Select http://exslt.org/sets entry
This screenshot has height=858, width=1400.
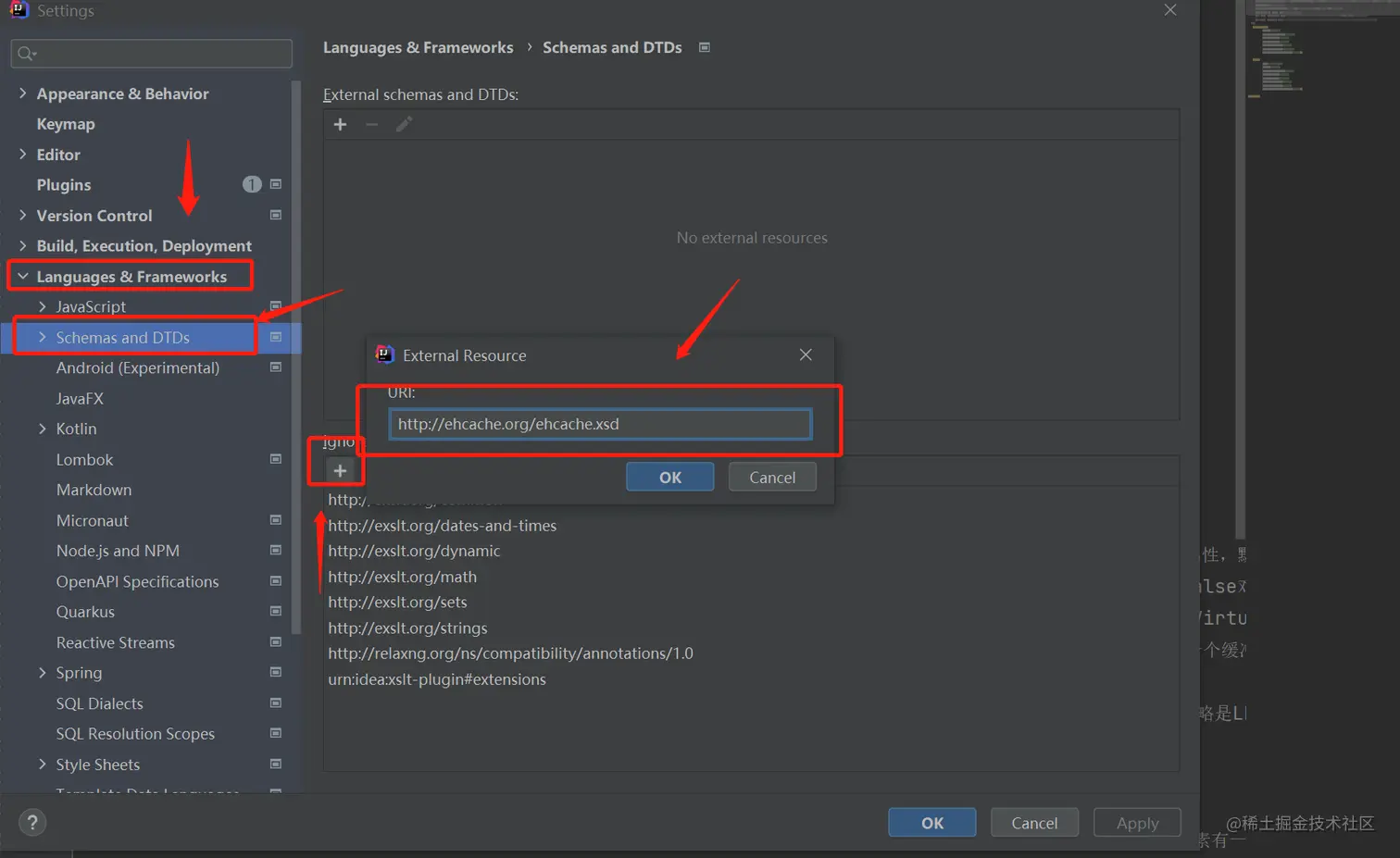[x=397, y=603]
